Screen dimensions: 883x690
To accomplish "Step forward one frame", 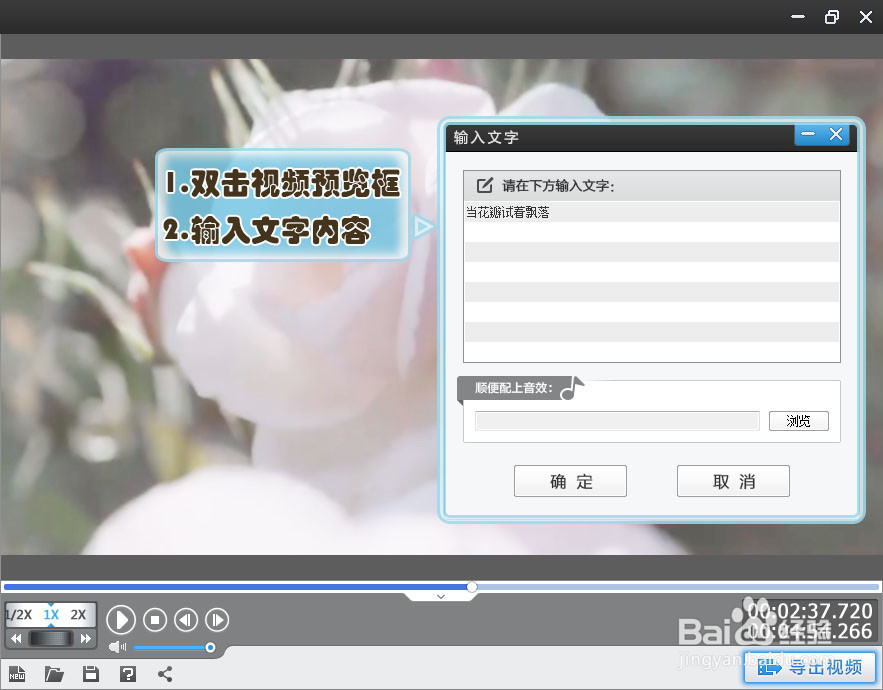I will click(x=217, y=620).
